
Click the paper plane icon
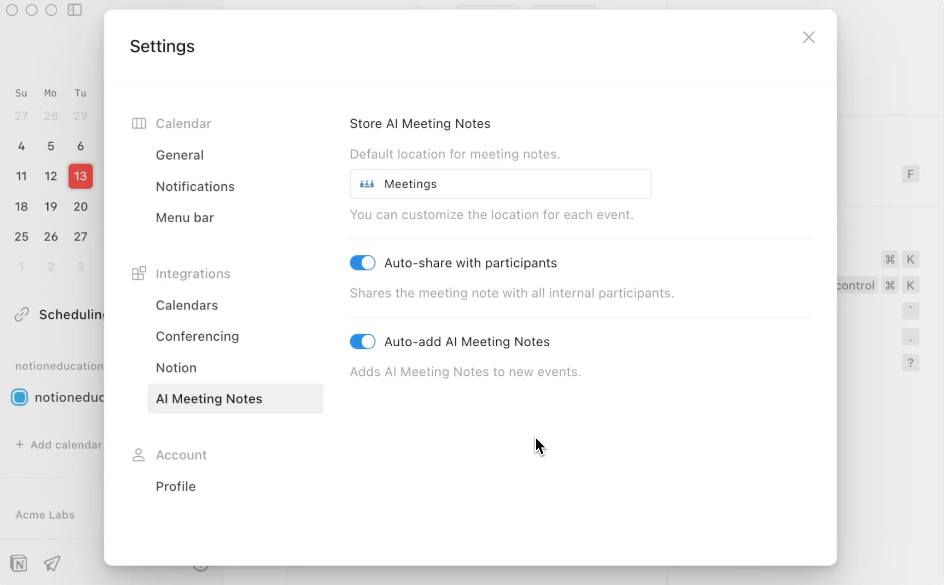pyautogui.click(x=52, y=563)
